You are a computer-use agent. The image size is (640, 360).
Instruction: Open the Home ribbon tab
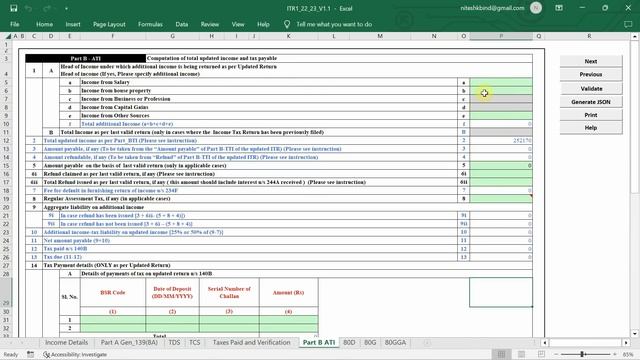[x=44, y=24]
